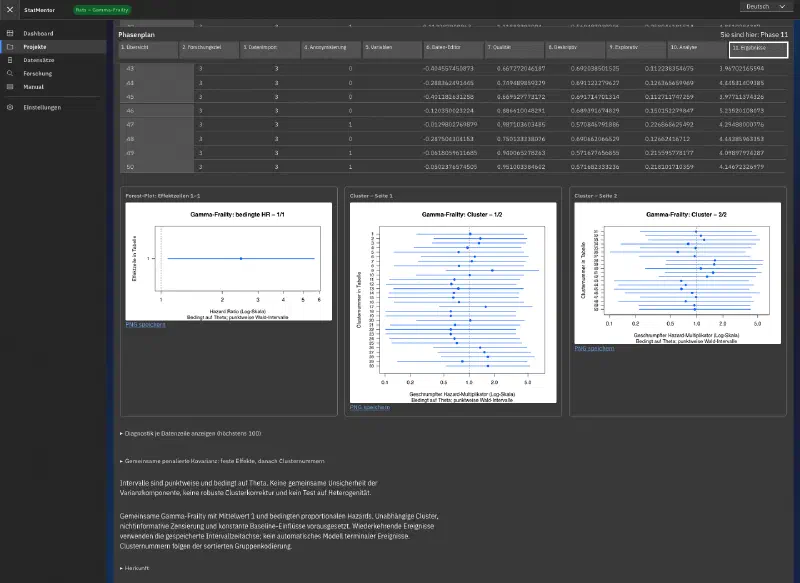Click PNG speichern under Cluster Seite 1
Image resolution: width=800 pixels, height=583 pixels.
[370, 407]
